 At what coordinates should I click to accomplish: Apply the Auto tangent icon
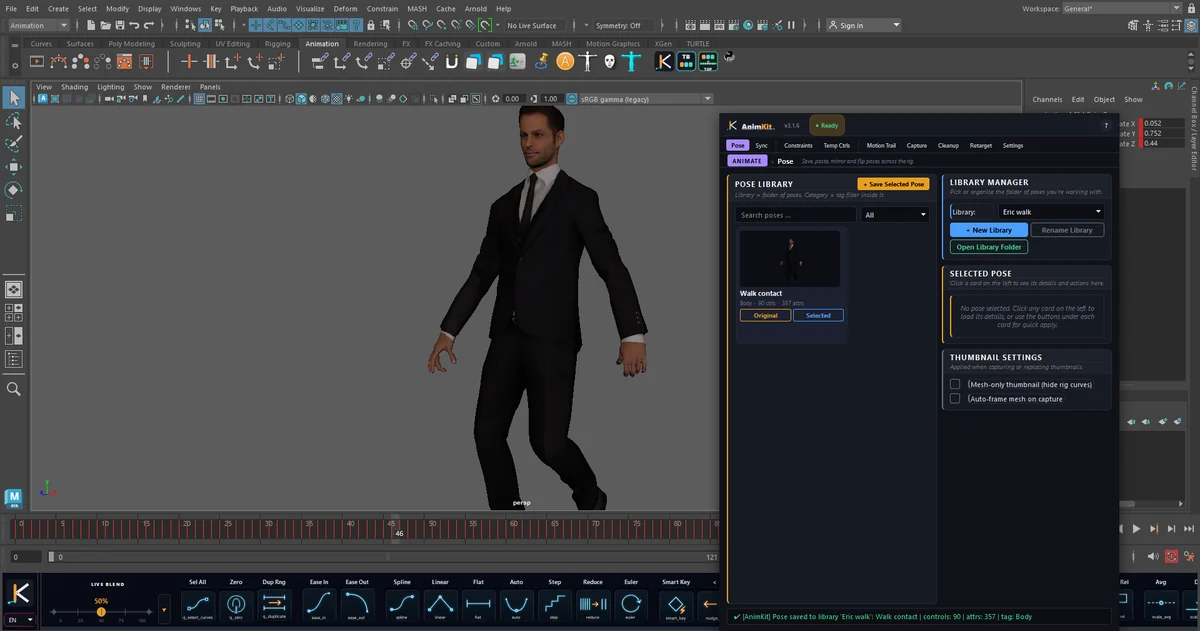[x=516, y=604]
